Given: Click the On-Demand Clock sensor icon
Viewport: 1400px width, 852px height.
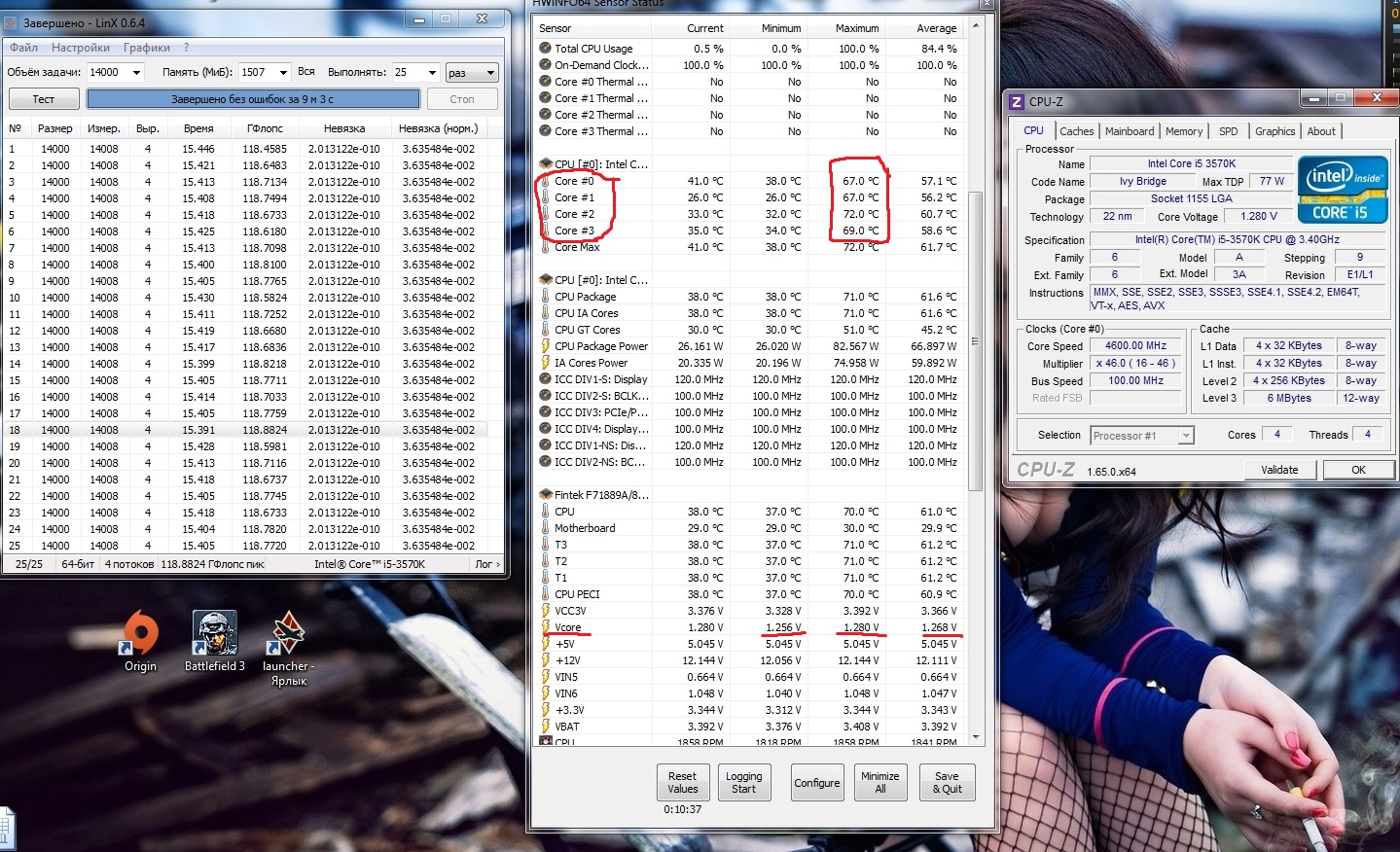Looking at the screenshot, I should point(546,65).
